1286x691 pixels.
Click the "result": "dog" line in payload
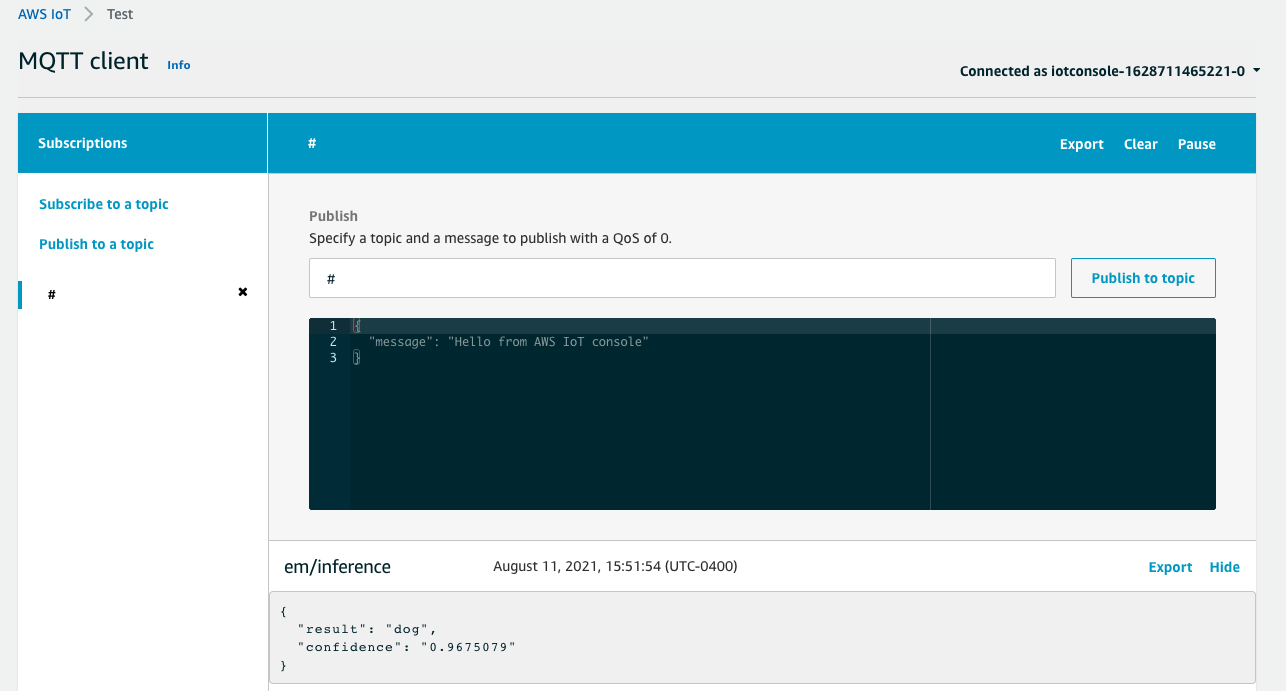[367, 628]
